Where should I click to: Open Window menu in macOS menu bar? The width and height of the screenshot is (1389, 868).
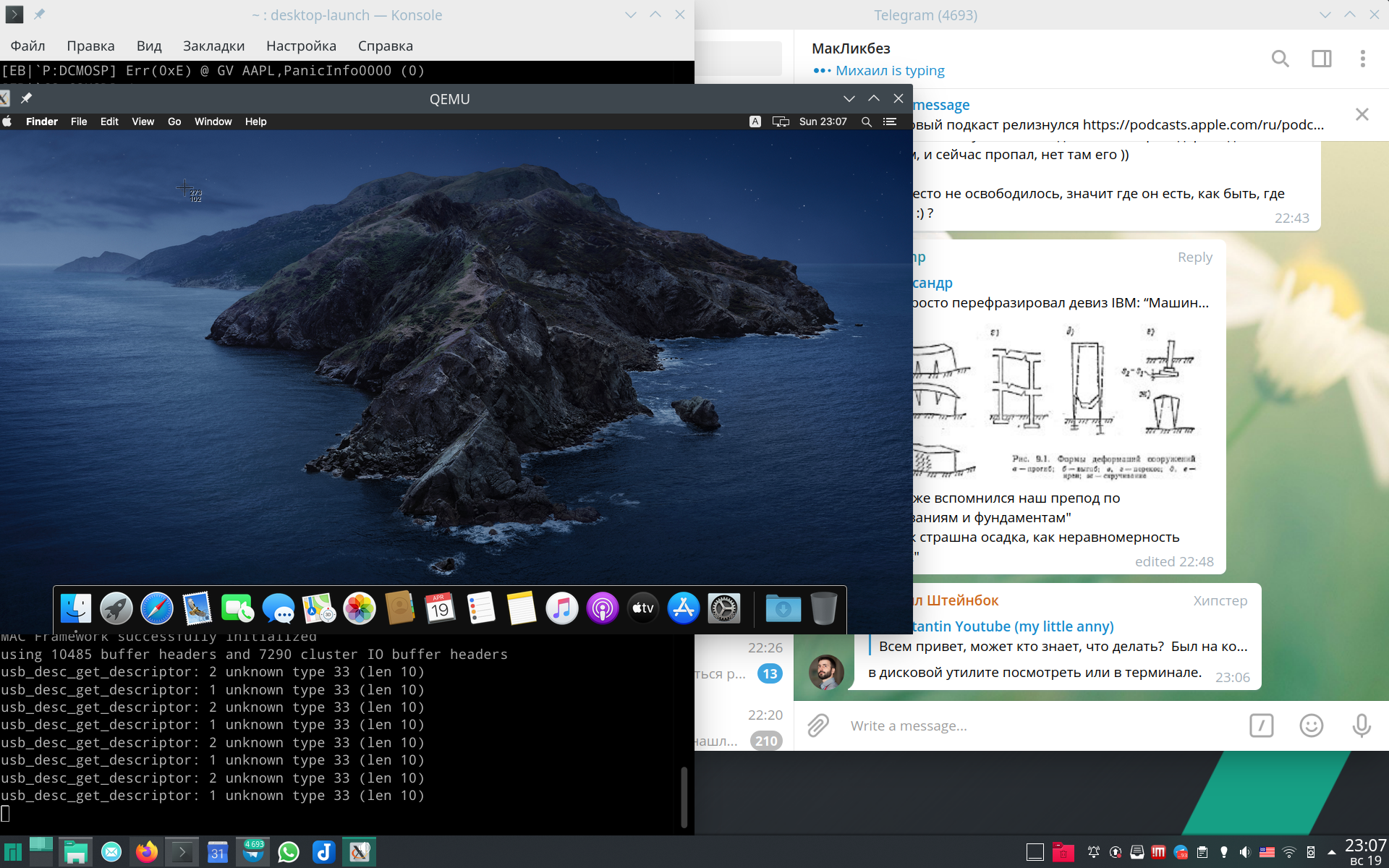(213, 122)
